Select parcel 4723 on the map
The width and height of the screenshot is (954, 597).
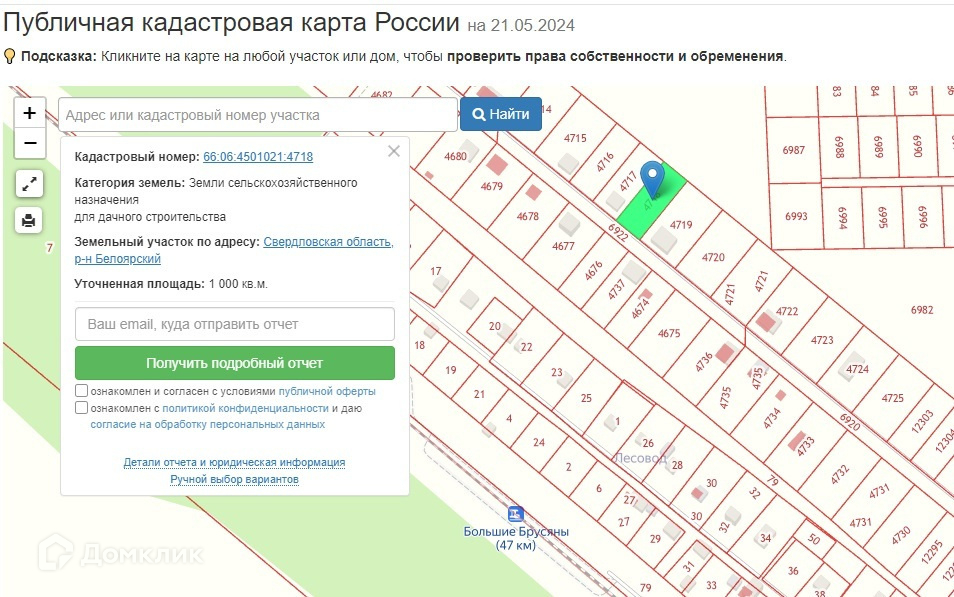pyautogui.click(x=822, y=340)
